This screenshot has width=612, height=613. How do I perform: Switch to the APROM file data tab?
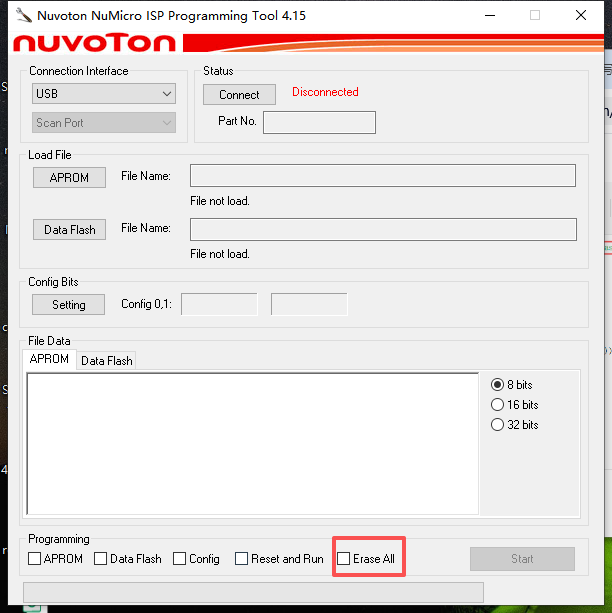point(49,359)
